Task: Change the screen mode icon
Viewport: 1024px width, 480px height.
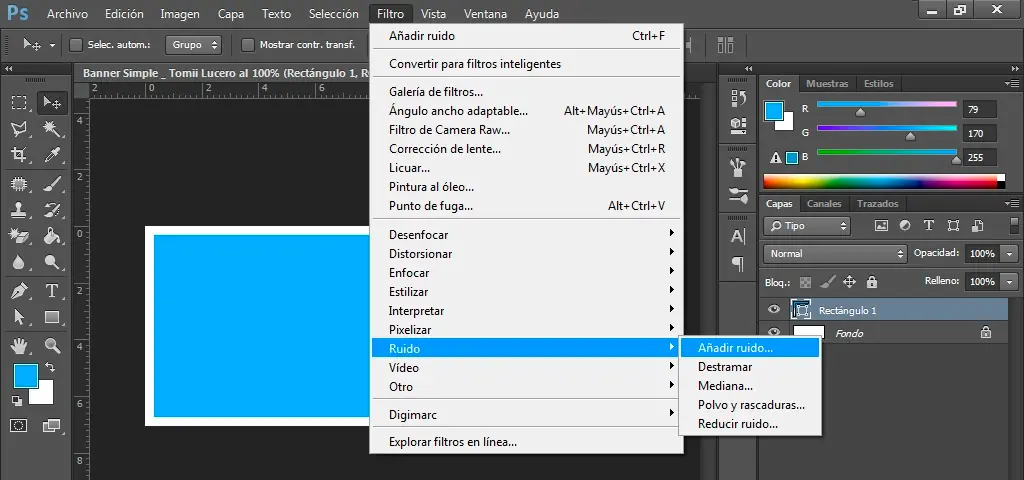Action: (51, 426)
